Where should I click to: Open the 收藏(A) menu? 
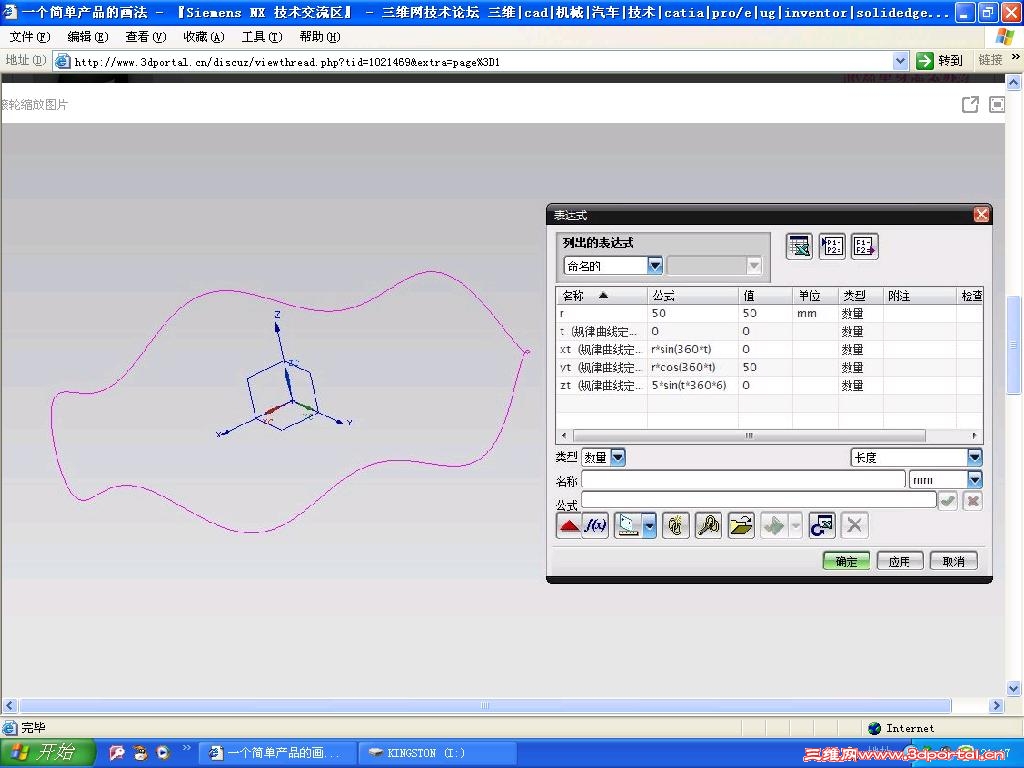(x=204, y=37)
